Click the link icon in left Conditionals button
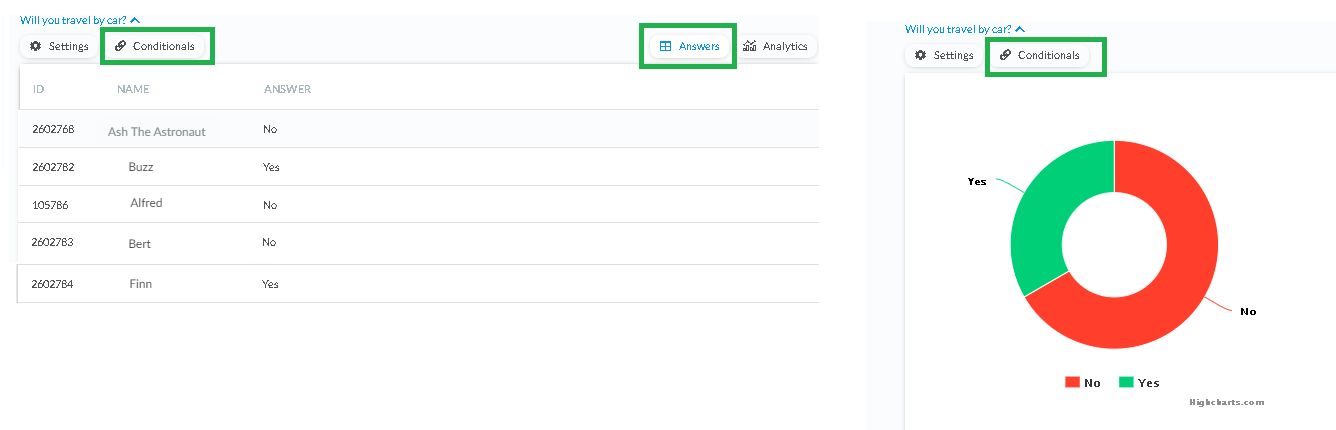 (x=120, y=46)
